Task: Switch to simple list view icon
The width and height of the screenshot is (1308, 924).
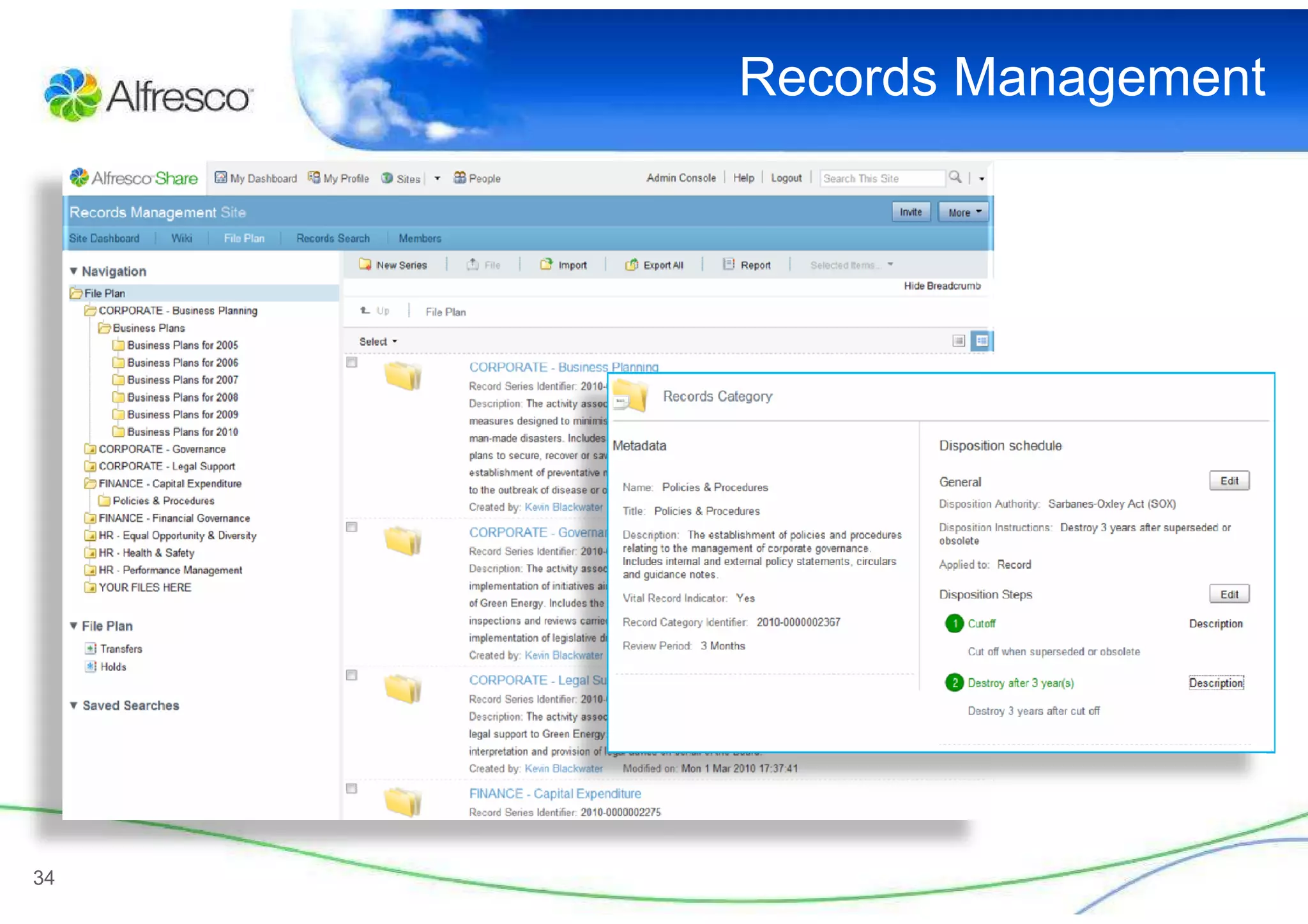Action: click(959, 341)
